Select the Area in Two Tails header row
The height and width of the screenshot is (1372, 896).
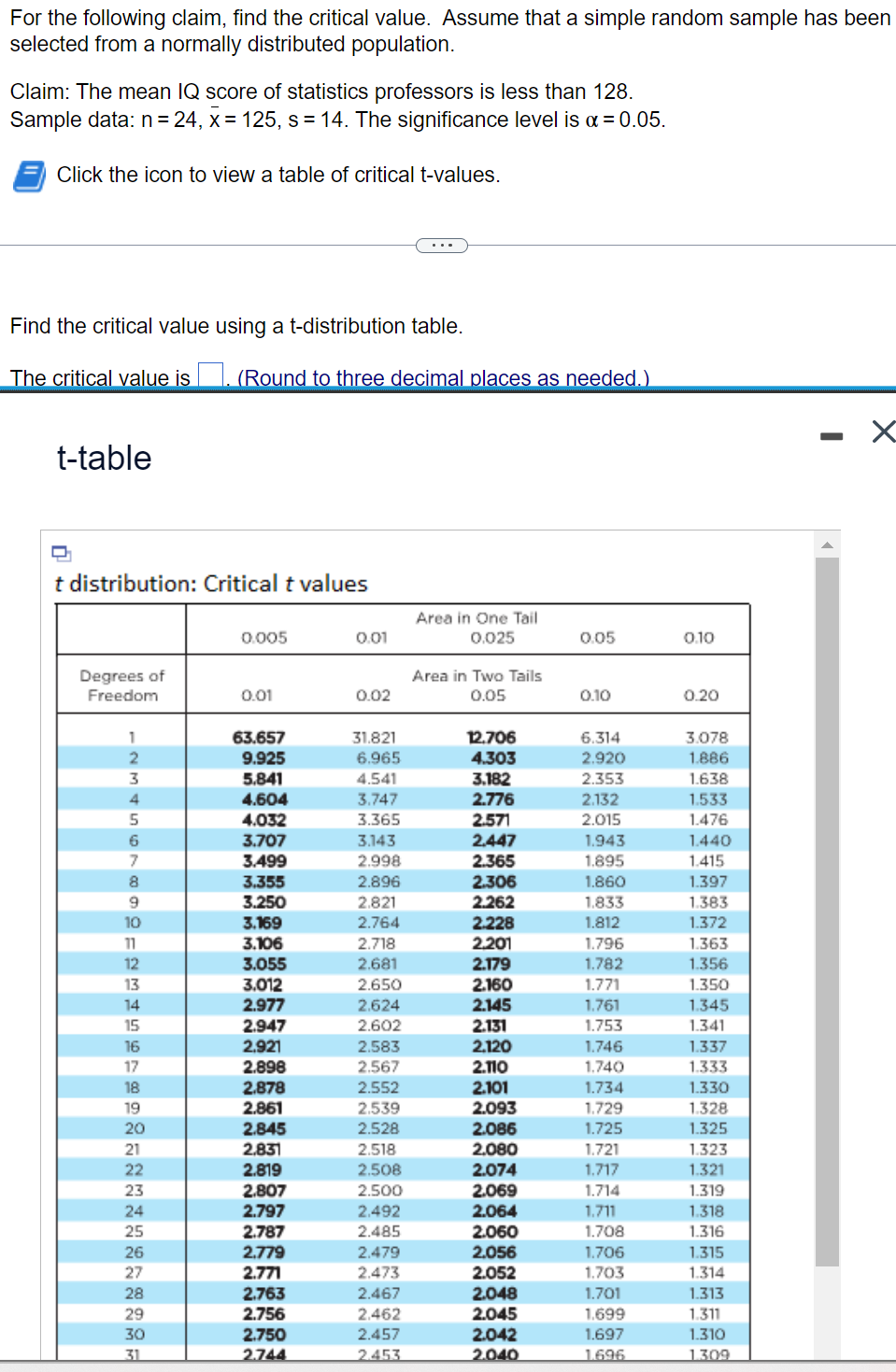tap(476, 676)
